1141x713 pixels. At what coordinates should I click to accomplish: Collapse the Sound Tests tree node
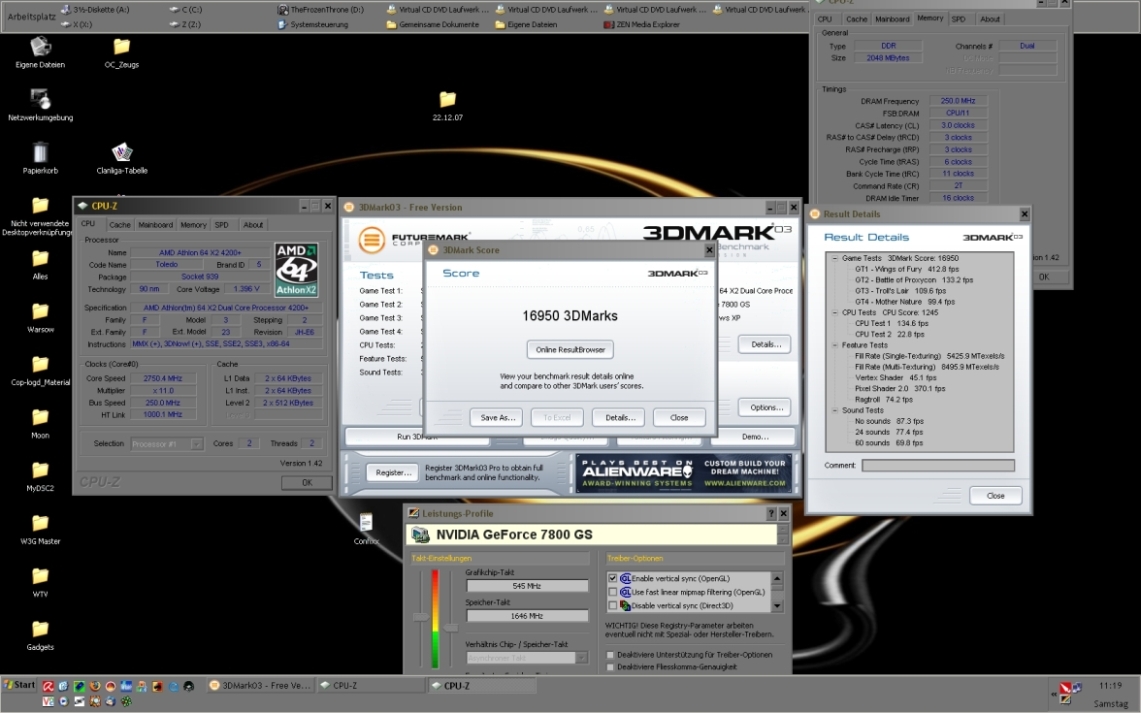click(x=835, y=410)
